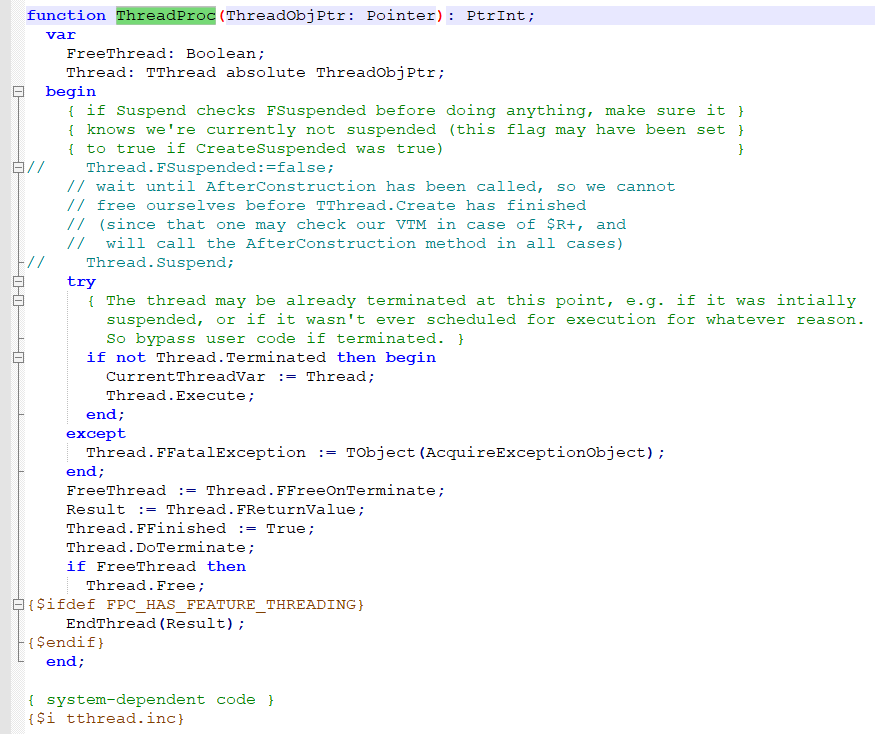Click comment 'knows we're currently not suspended'

tap(261, 129)
